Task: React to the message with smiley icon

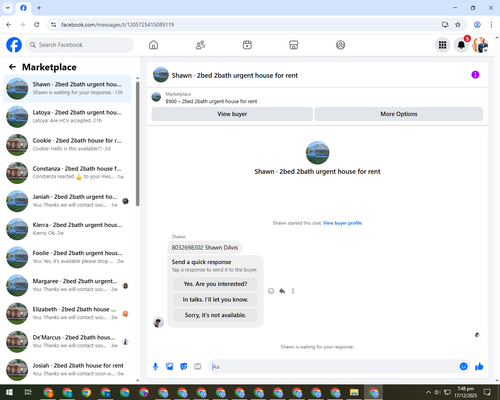Action: click(x=271, y=291)
